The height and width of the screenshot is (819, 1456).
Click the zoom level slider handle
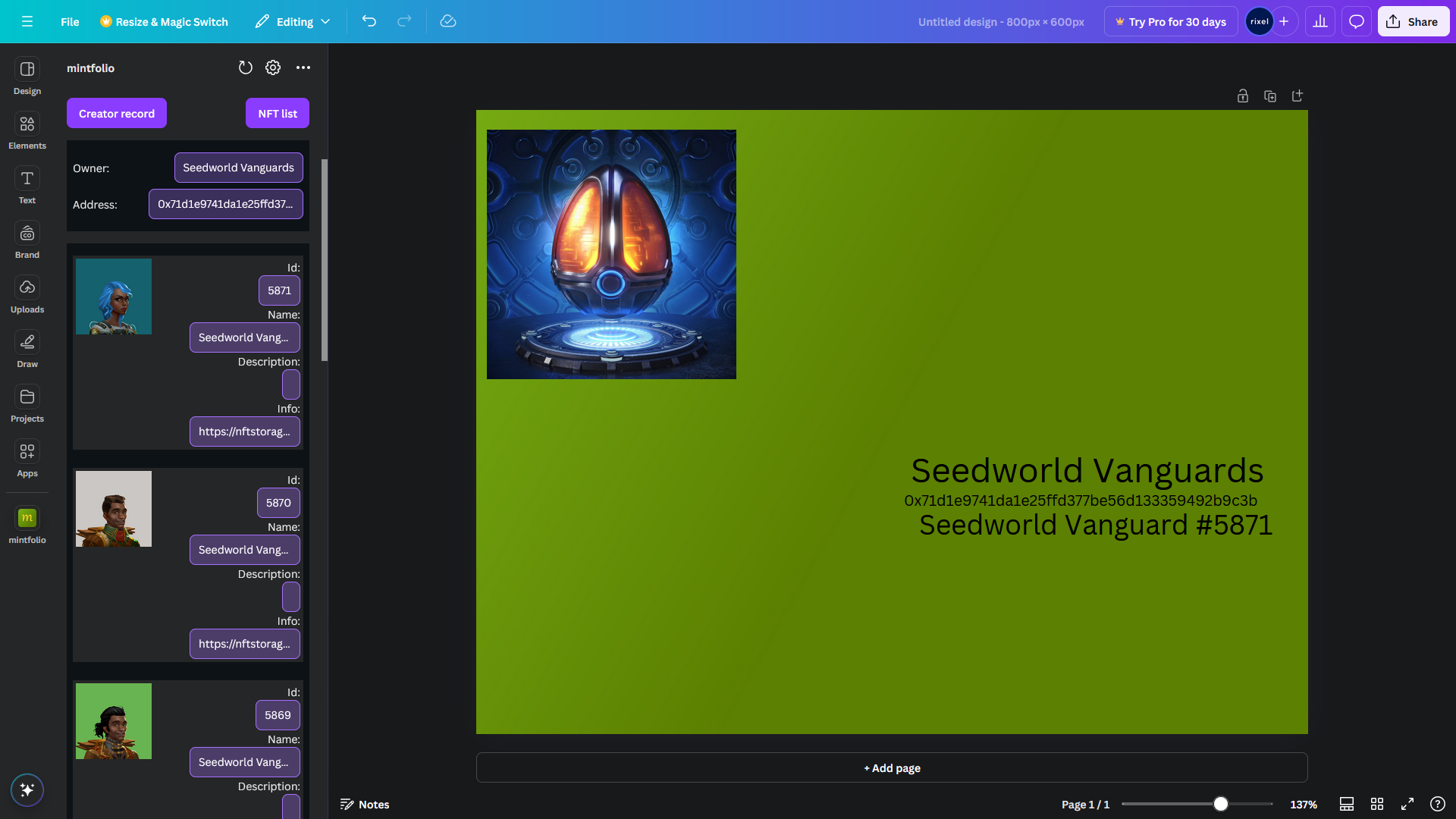[x=1220, y=804]
